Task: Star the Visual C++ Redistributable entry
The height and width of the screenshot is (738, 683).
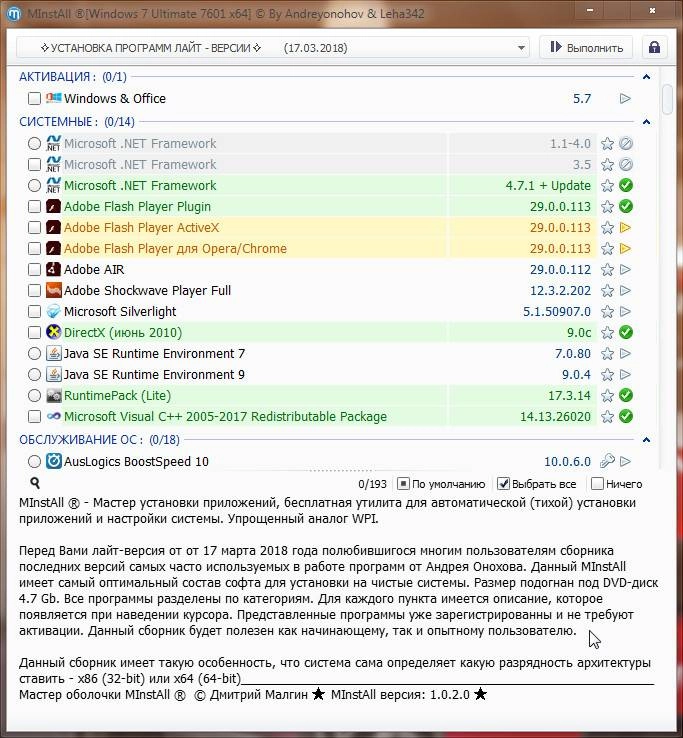Action: point(607,417)
